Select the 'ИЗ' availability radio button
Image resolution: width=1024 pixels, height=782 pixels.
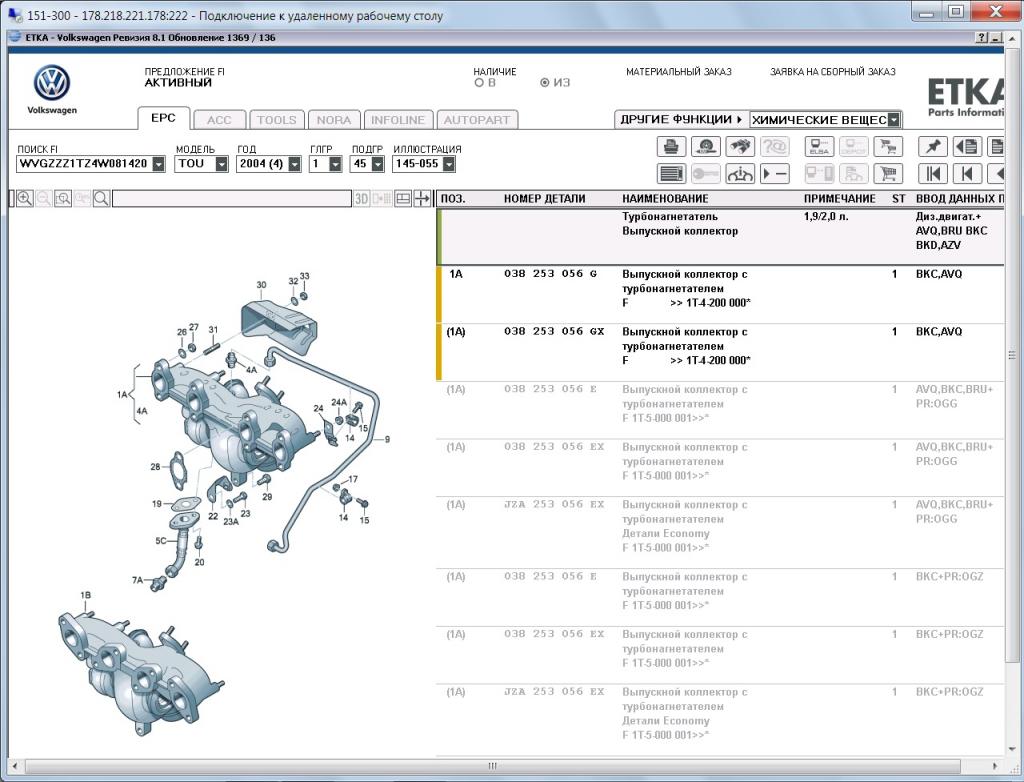point(545,83)
